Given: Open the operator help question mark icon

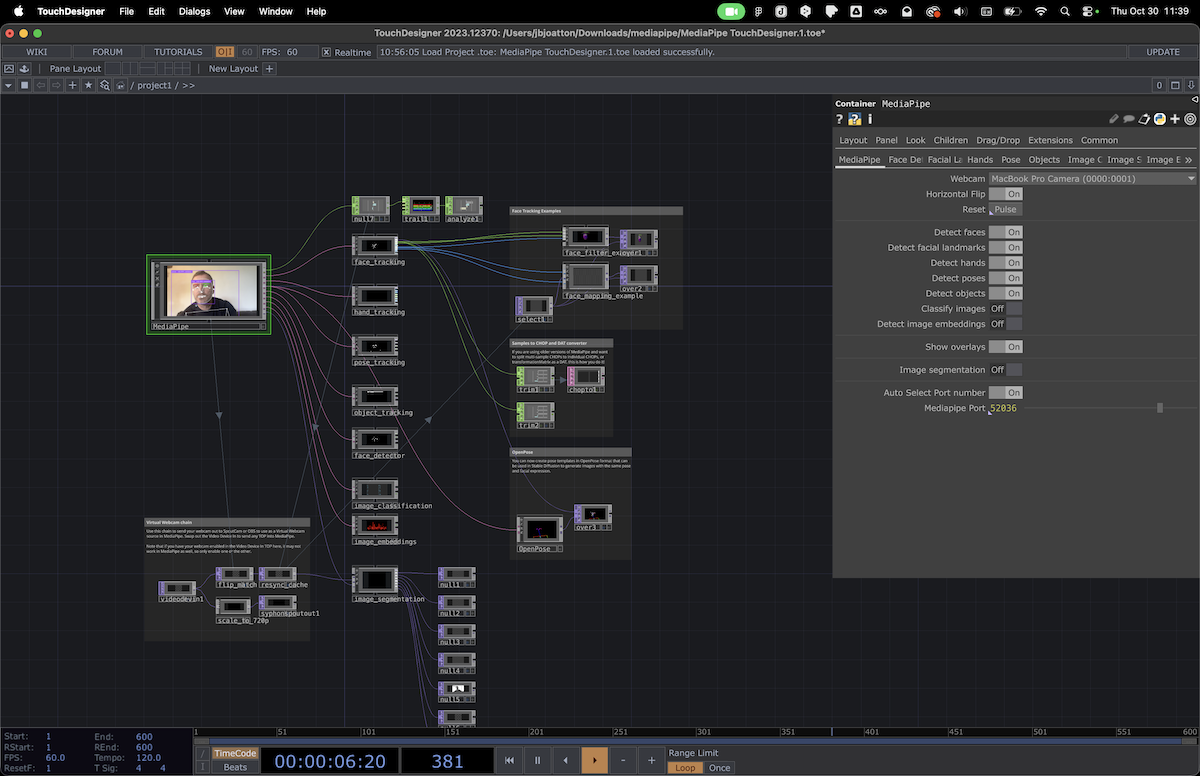Looking at the screenshot, I should pyautogui.click(x=840, y=119).
